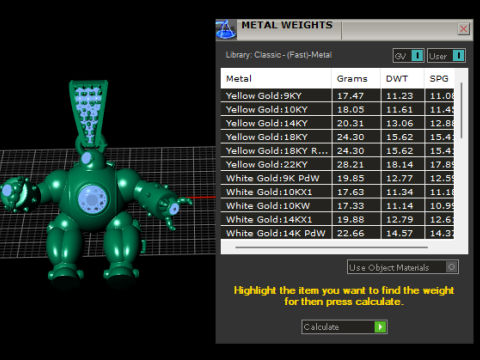This screenshot has width=480, height=360.
Task: Select the White Gold:14K PdW row
Action: (337, 233)
